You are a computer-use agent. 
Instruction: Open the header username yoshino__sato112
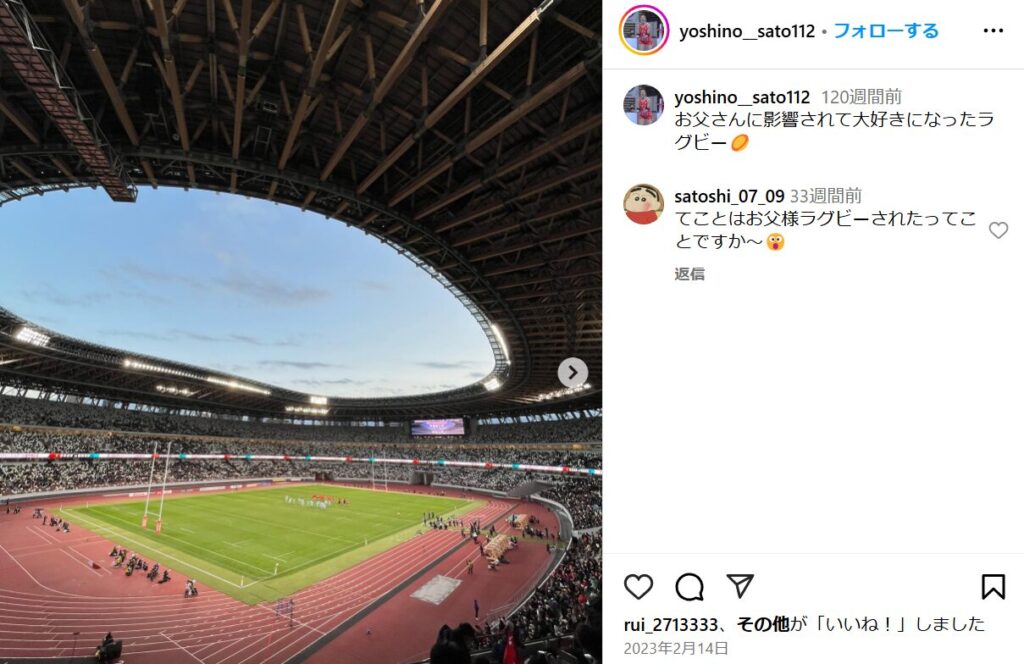(x=747, y=31)
